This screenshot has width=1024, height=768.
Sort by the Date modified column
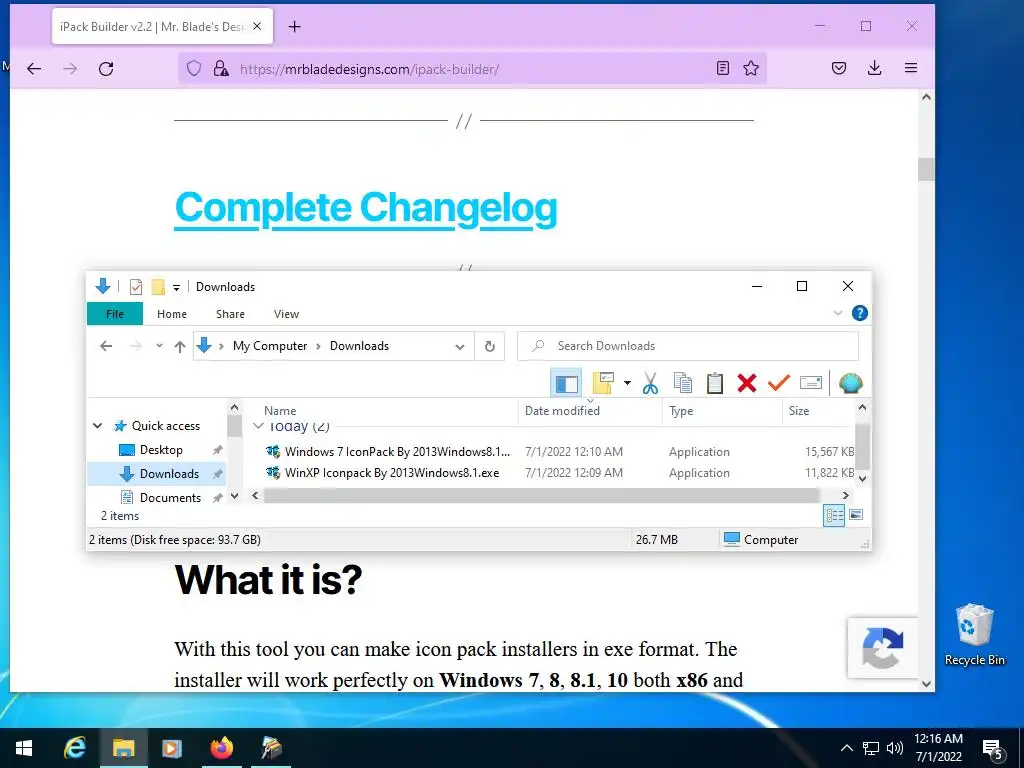(x=562, y=411)
